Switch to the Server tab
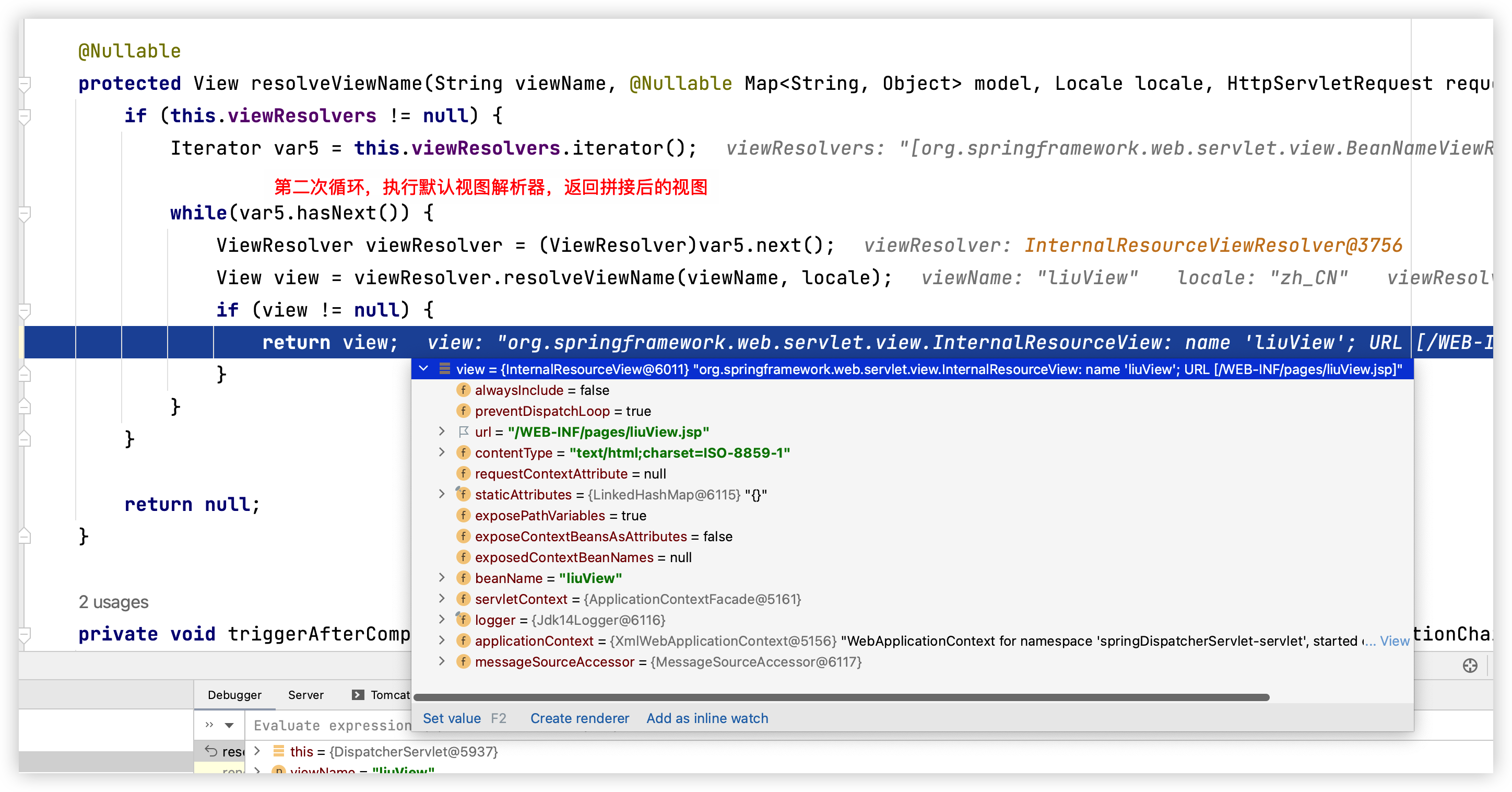Image resolution: width=1512 pixels, height=792 pixels. point(305,695)
